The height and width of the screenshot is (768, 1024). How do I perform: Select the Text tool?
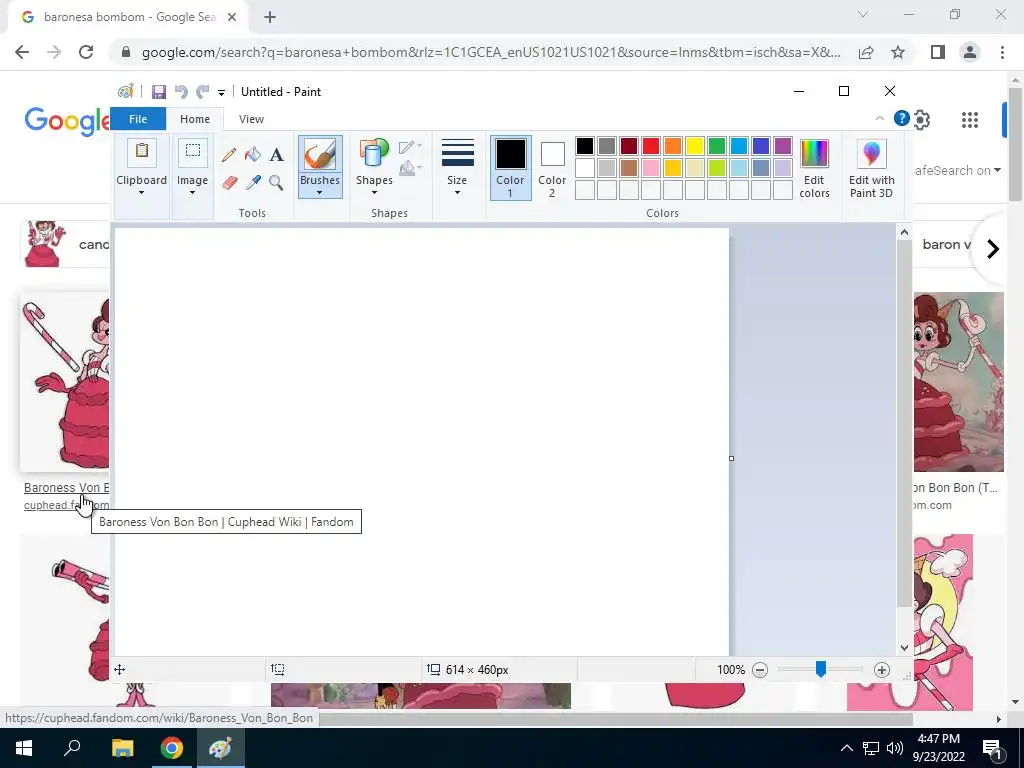276,155
